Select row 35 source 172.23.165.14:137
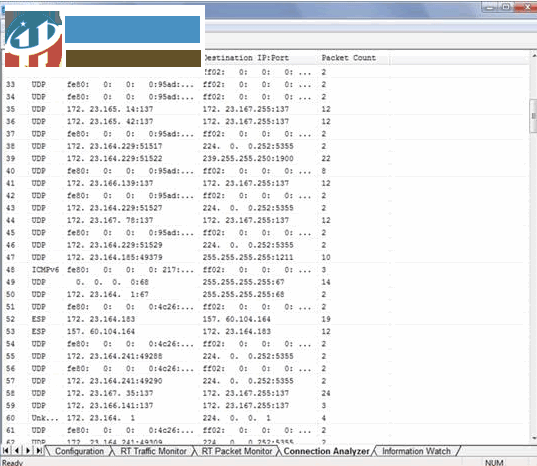 click(x=110, y=109)
